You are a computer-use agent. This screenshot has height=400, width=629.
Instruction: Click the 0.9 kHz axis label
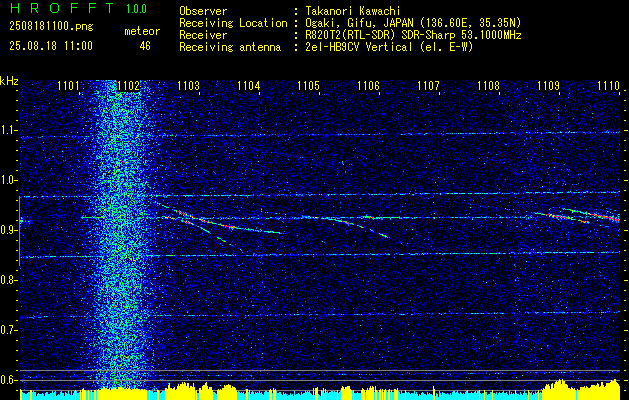[8, 230]
